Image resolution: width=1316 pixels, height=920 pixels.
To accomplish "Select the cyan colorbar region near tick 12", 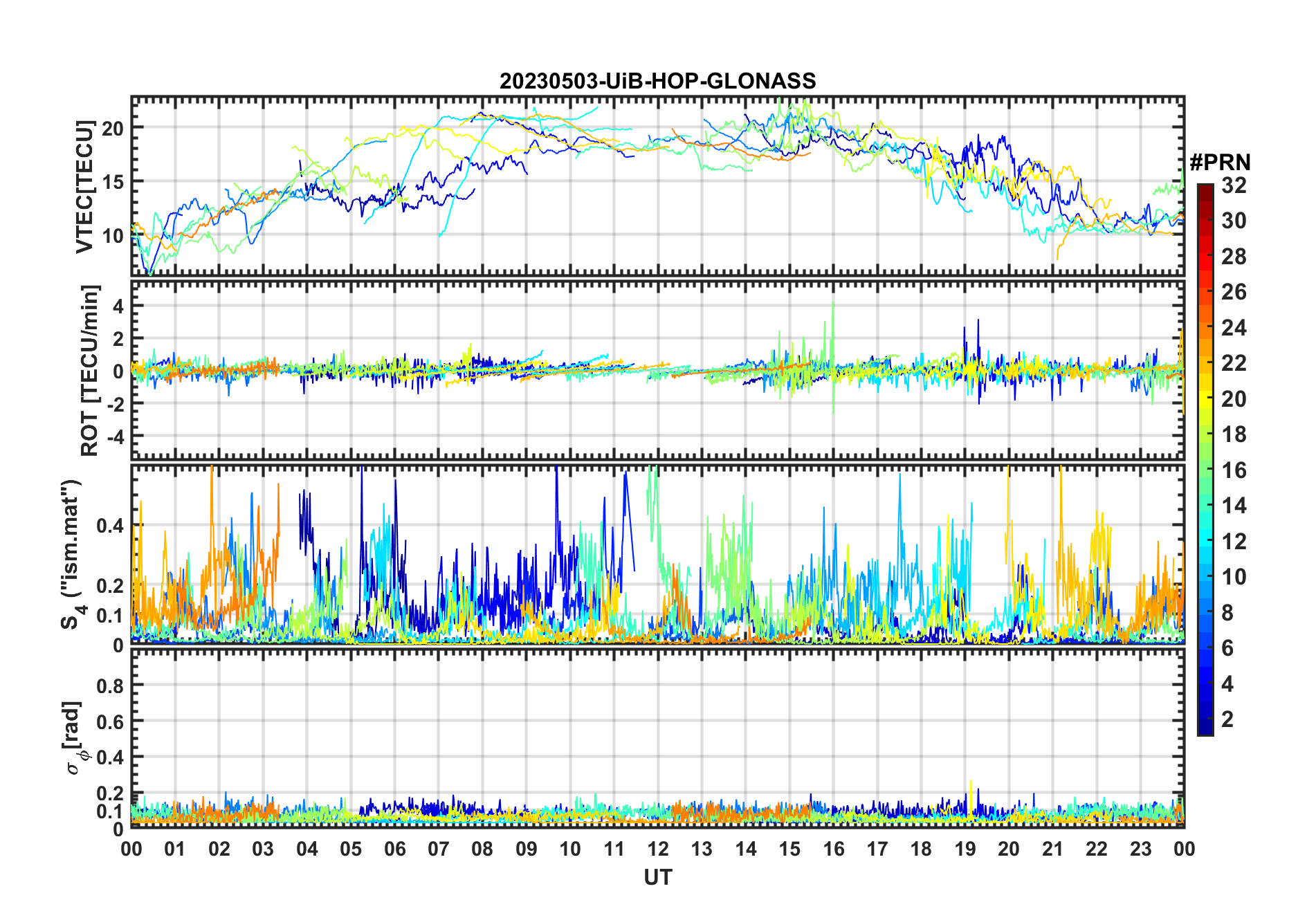I will click(1205, 542).
